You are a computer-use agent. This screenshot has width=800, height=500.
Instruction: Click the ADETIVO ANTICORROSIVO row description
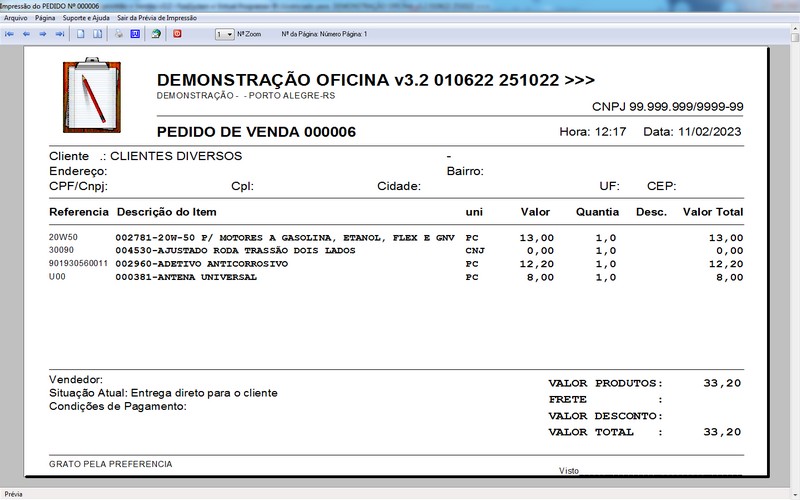pyautogui.click(x=202, y=264)
